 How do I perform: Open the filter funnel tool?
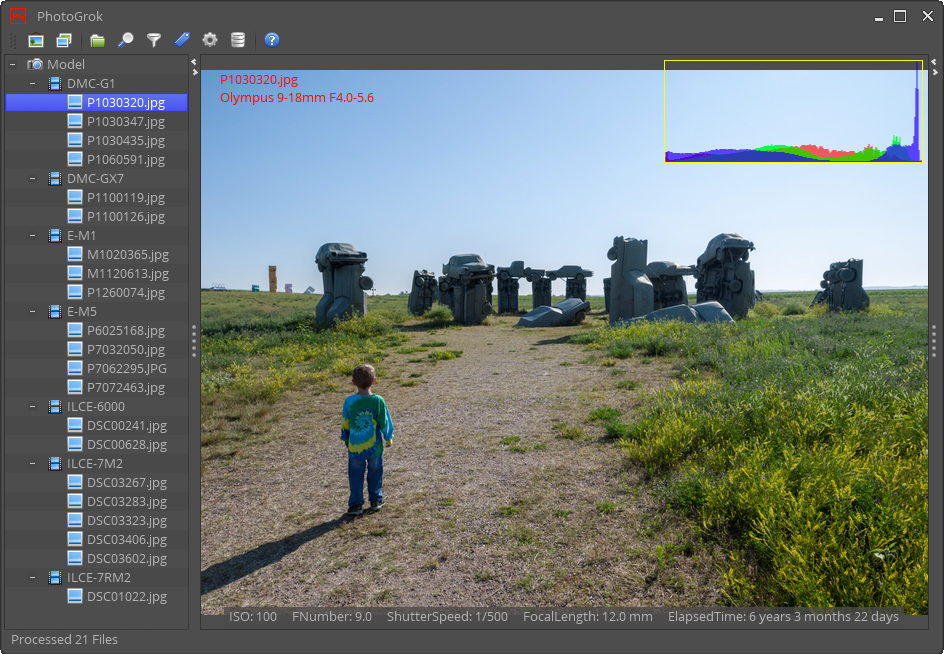click(154, 40)
